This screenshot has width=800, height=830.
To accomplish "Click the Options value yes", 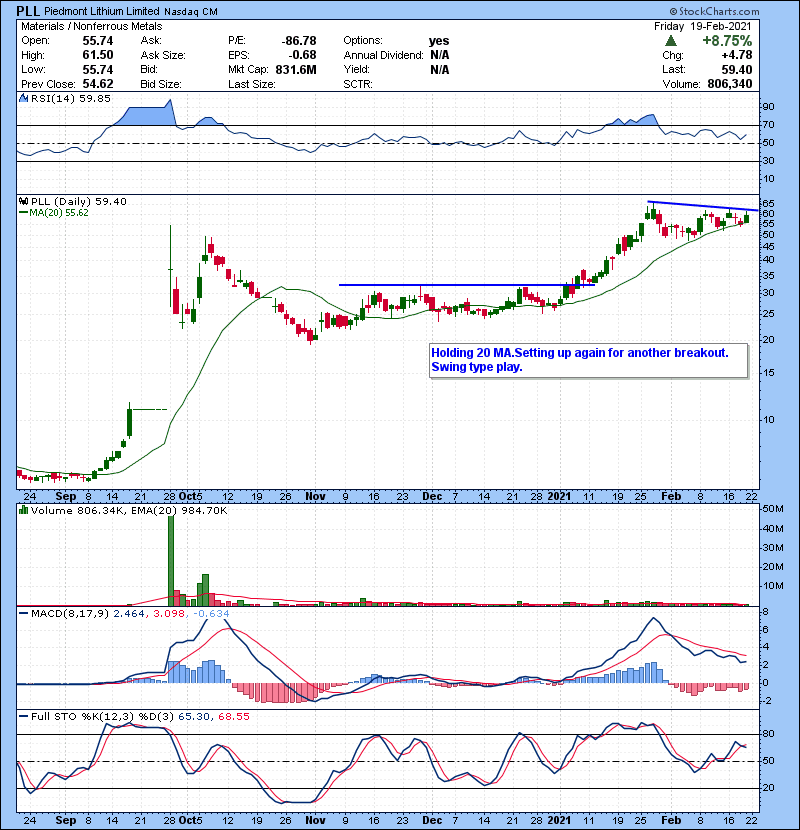I will pos(439,41).
